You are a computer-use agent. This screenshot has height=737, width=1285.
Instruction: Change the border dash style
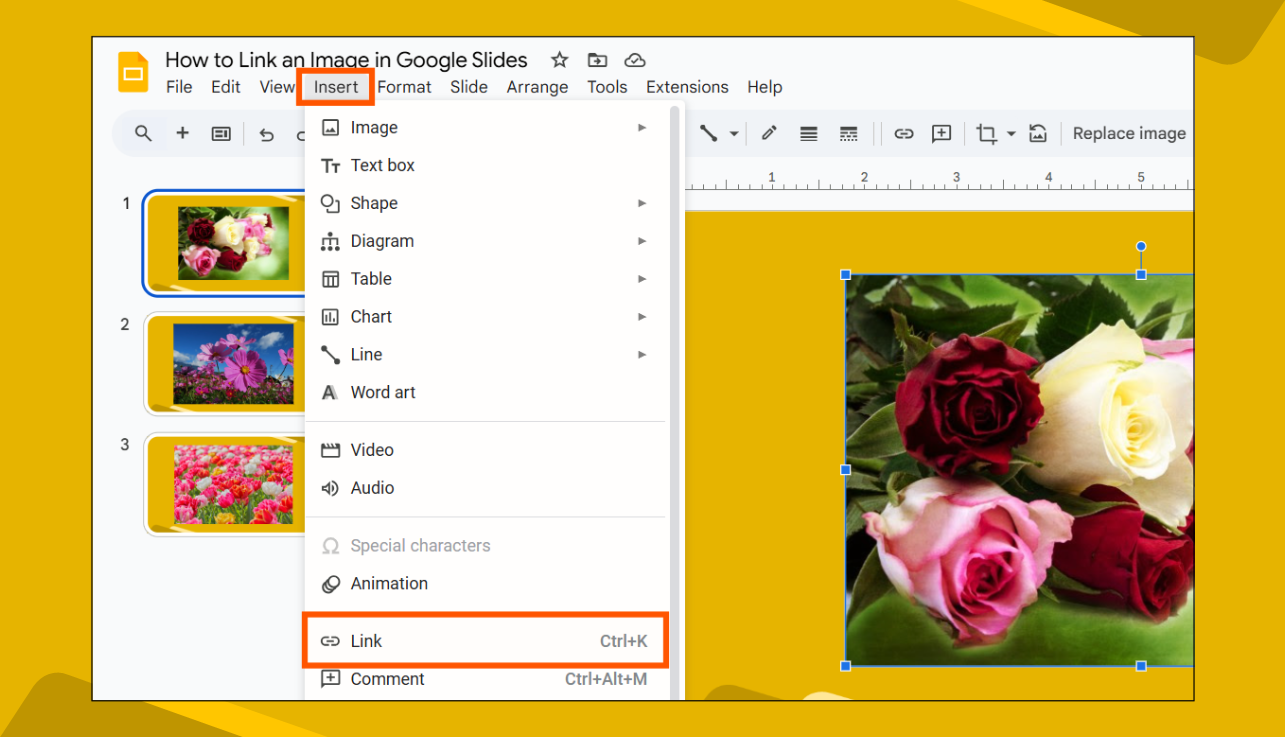[849, 133]
